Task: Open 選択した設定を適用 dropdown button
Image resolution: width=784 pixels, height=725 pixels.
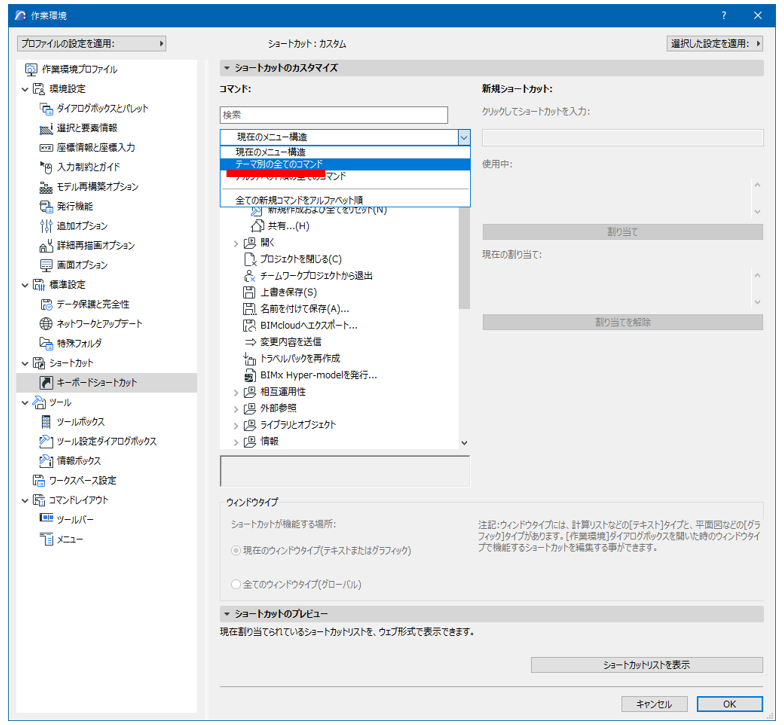Action: [x=714, y=44]
